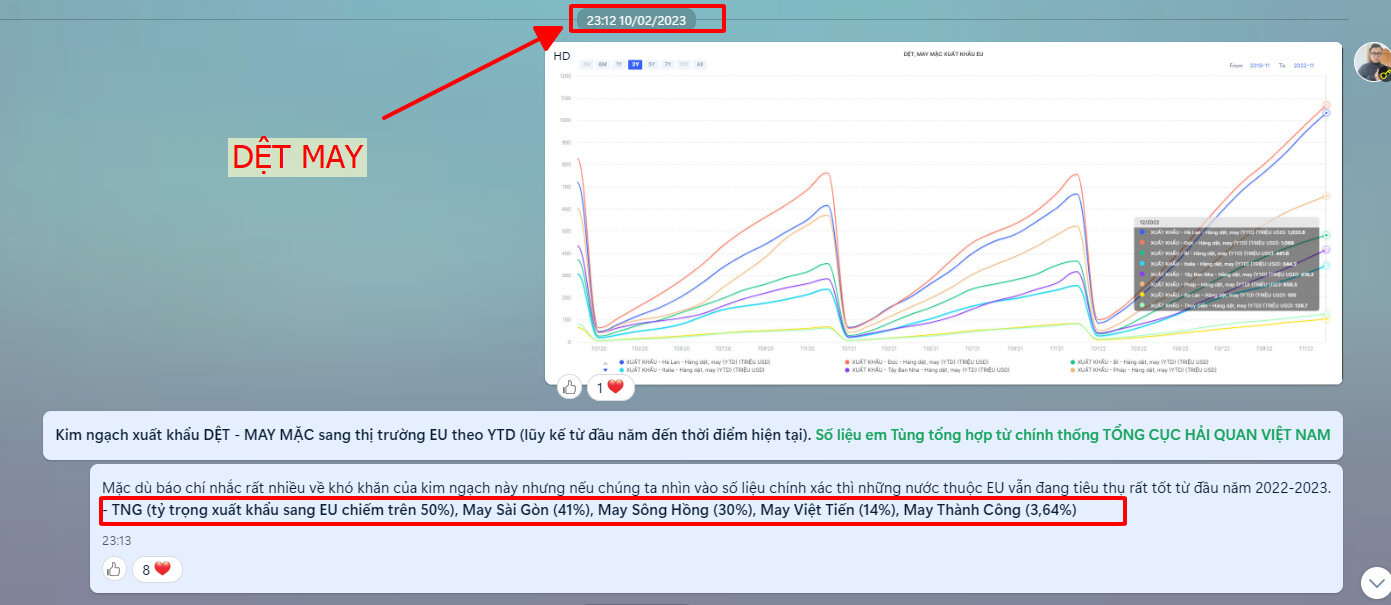1391x605 pixels.
Task: Click the green text 'TỔNG CỤC HẢI QUAN VIỆT NAM'
Action: (x=1216, y=435)
